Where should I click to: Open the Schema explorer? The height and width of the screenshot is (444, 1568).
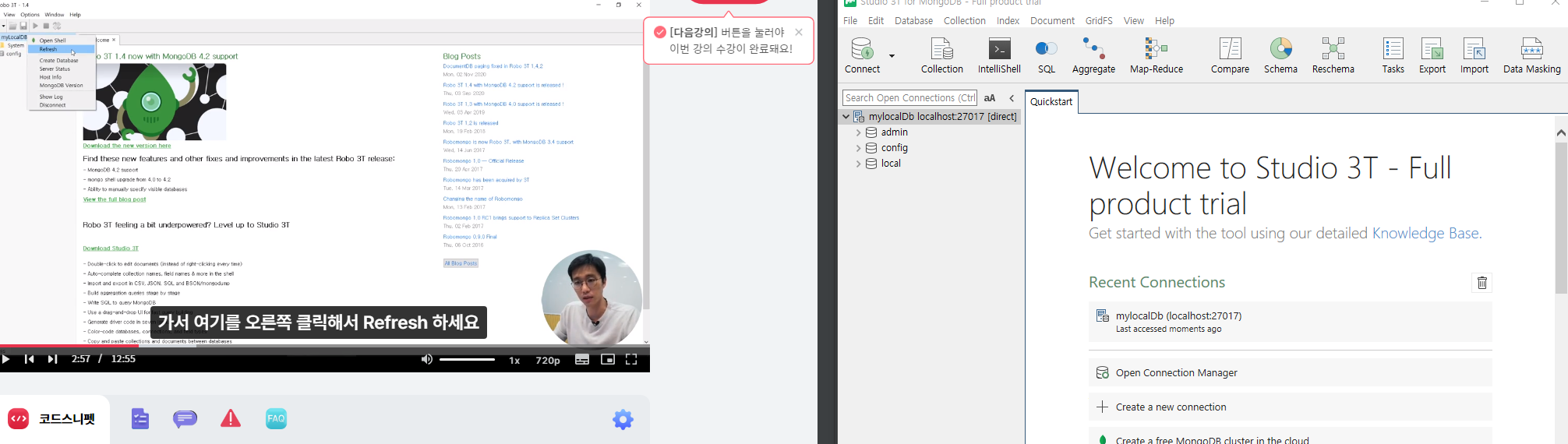[x=1280, y=55]
